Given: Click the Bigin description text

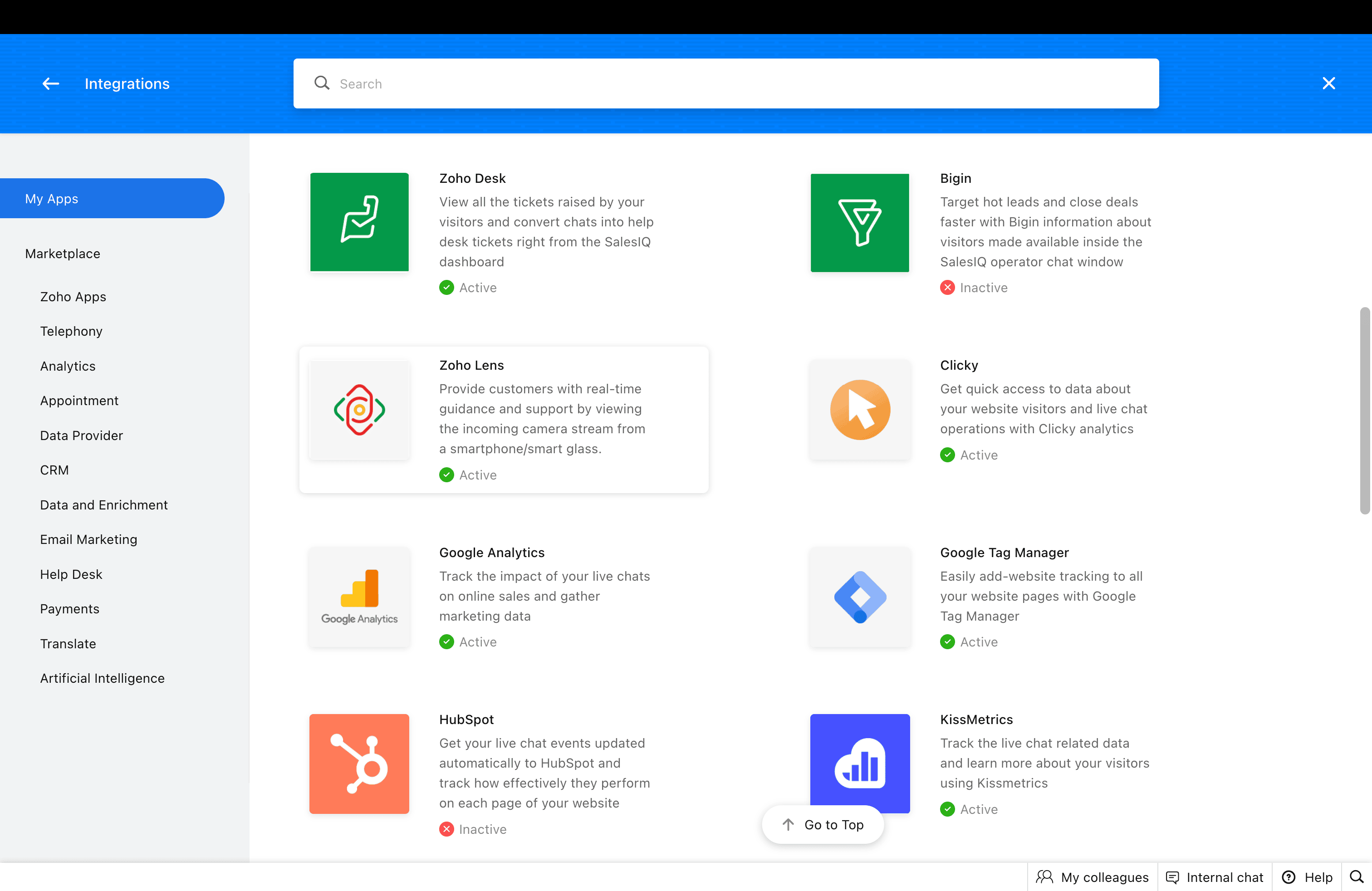Looking at the screenshot, I should click(x=1045, y=232).
